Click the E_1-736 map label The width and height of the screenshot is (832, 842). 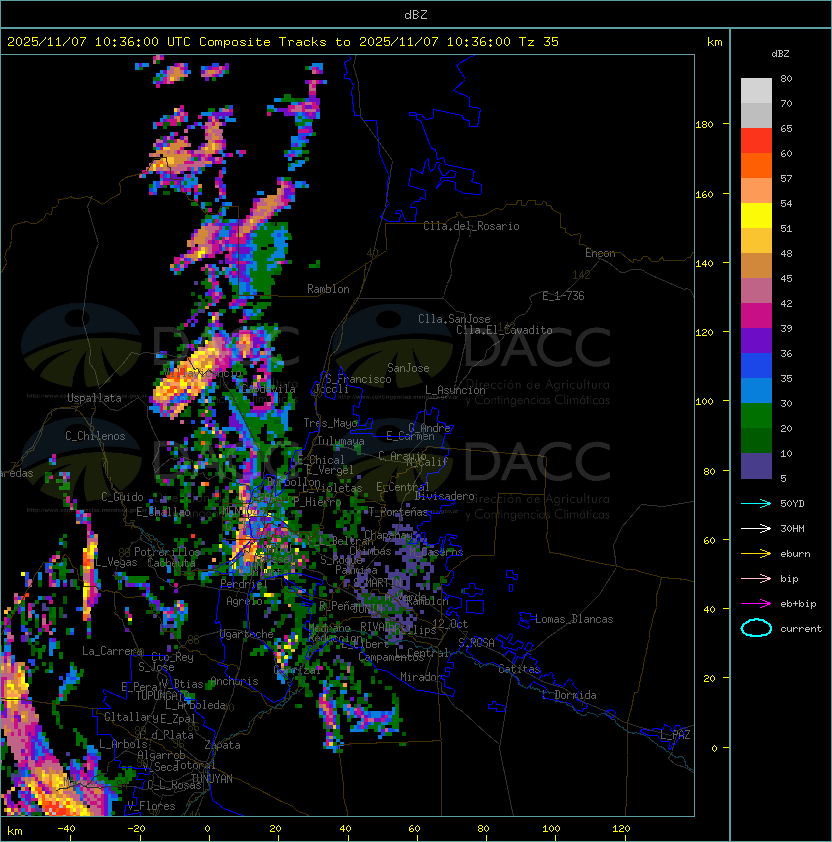point(563,296)
